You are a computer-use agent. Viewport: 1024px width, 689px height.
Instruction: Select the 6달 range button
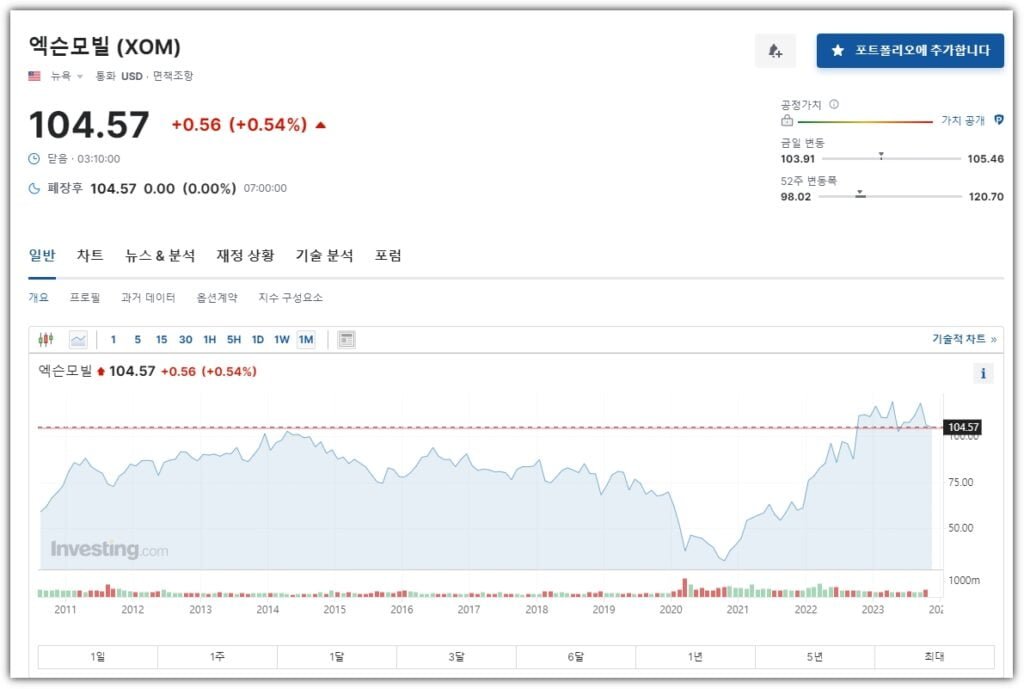click(576, 657)
